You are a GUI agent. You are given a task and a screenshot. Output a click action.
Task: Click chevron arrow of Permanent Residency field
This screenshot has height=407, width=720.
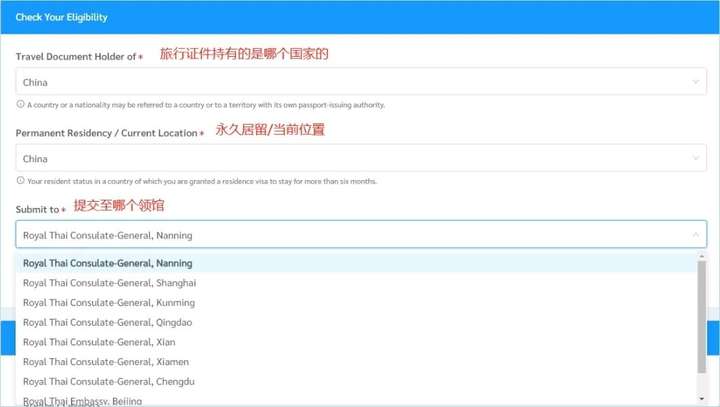(696, 158)
